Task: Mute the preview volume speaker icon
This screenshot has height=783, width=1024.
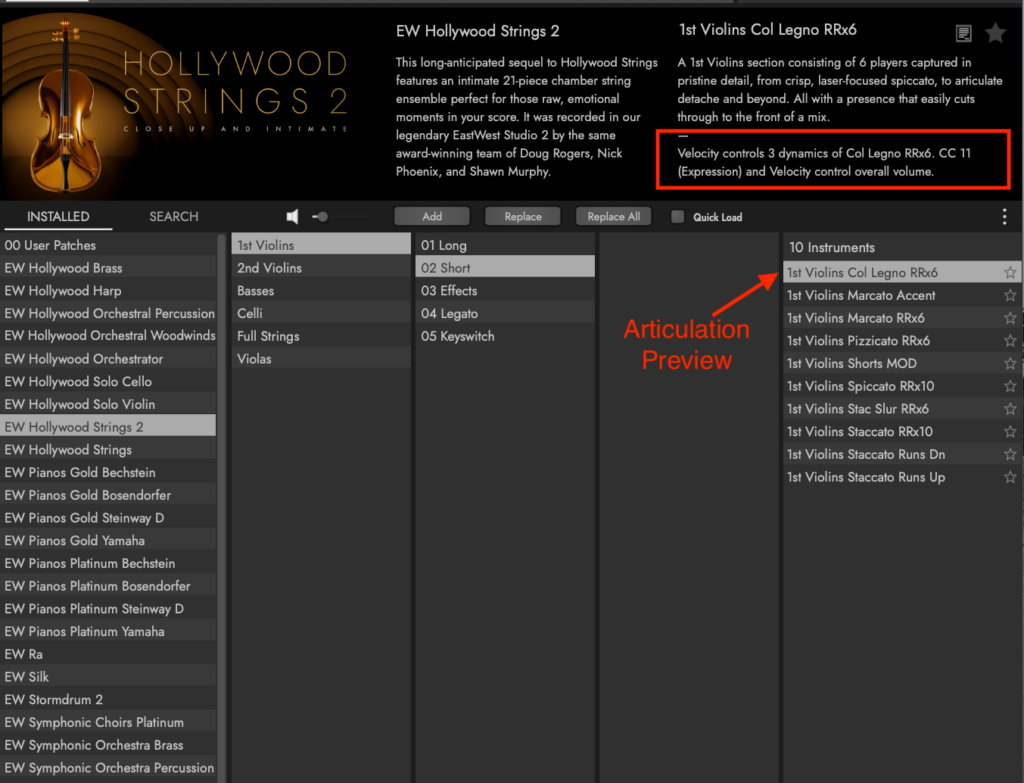Action: [x=292, y=215]
